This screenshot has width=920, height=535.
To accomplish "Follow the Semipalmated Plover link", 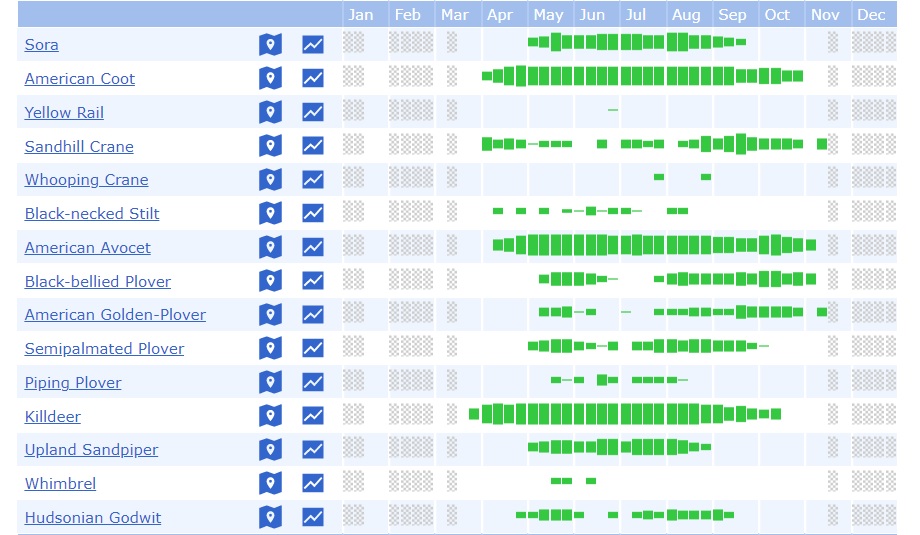I will tap(104, 349).
